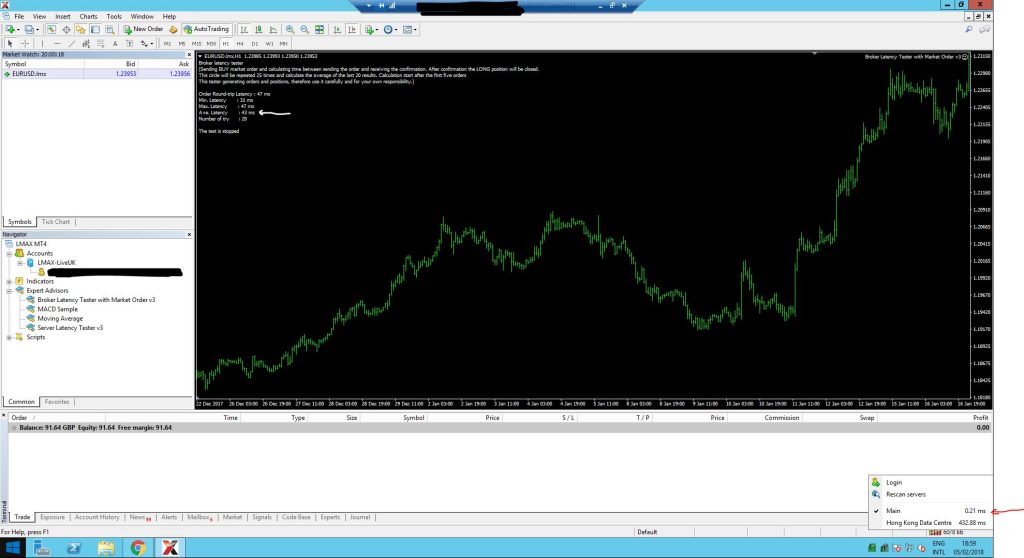Close the Market Watch panel
The height and width of the screenshot is (558, 1024).
click(x=189, y=54)
